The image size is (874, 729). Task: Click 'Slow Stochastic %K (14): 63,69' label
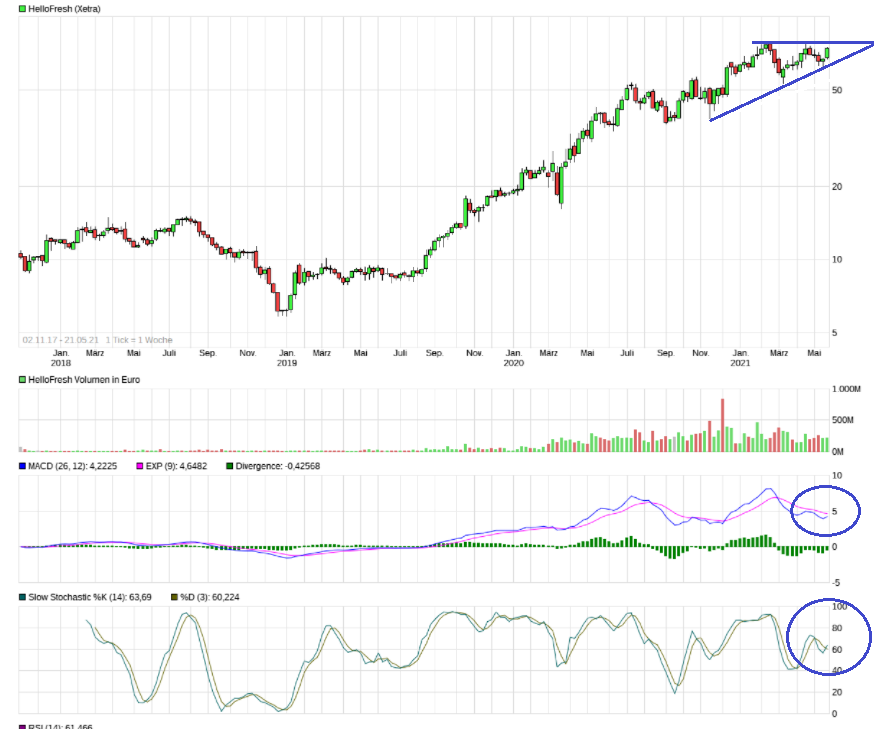[90, 597]
